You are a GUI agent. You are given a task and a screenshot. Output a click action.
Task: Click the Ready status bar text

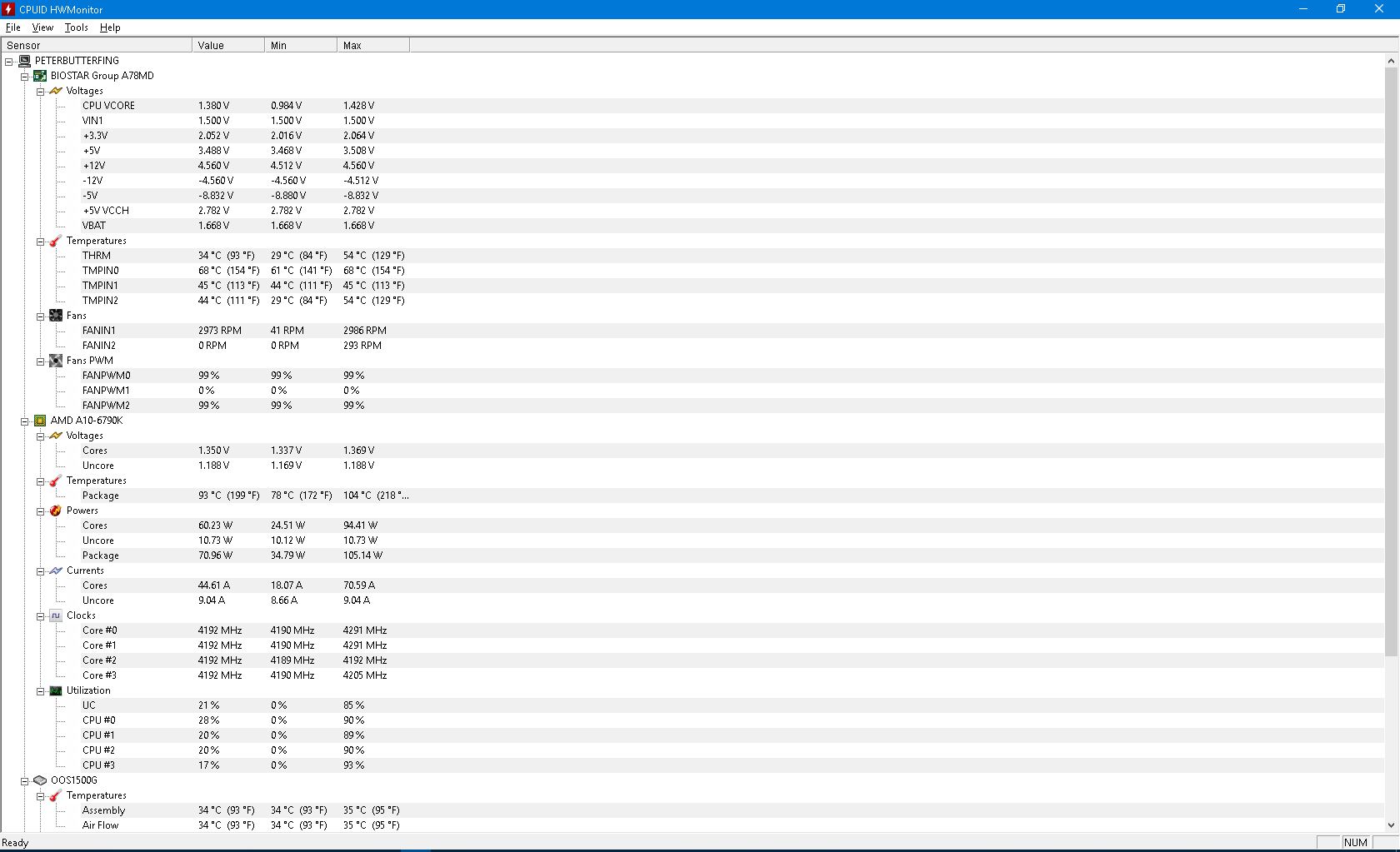(x=15, y=843)
